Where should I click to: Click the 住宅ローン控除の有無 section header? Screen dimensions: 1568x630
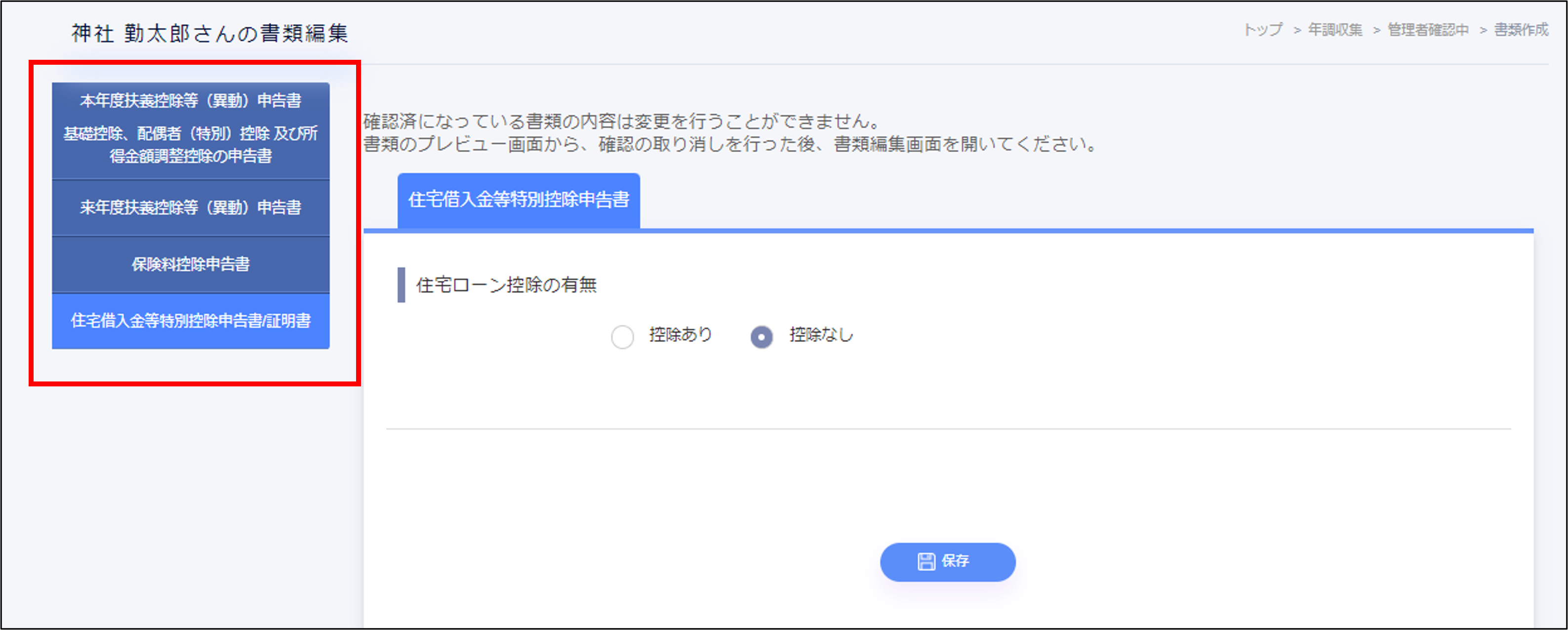[x=506, y=285]
